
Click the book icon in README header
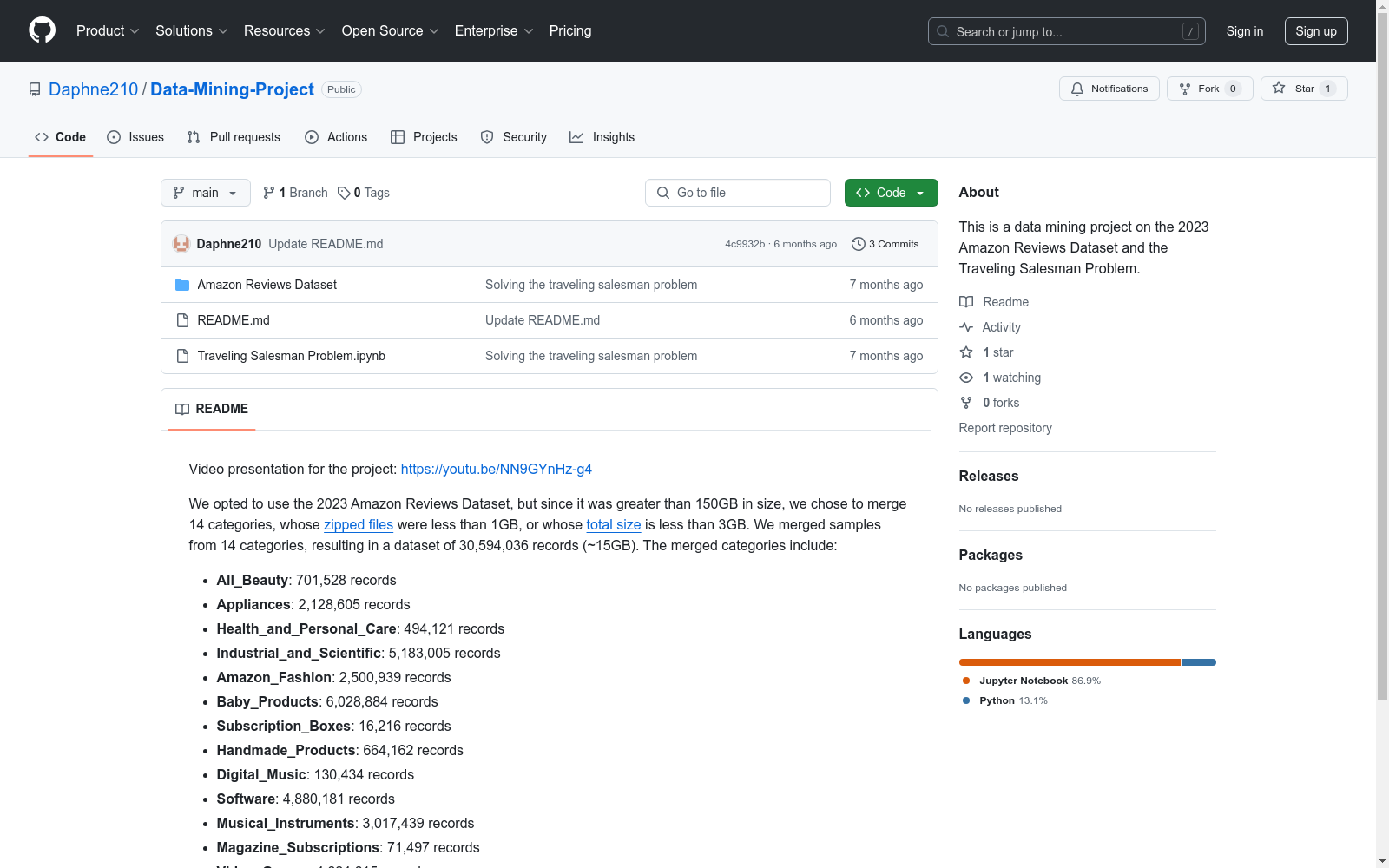point(182,409)
